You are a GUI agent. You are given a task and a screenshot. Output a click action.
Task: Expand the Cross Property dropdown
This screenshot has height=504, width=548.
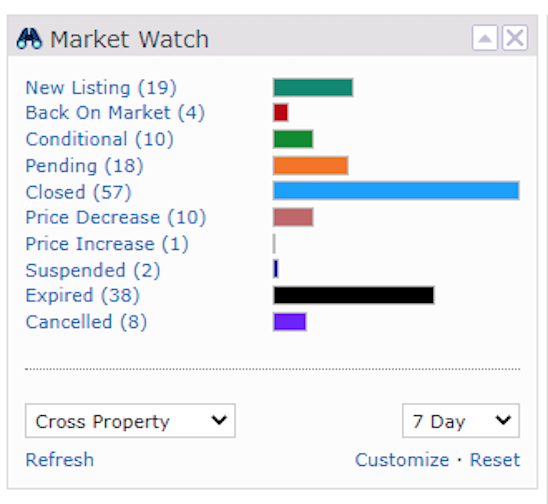coord(130,421)
